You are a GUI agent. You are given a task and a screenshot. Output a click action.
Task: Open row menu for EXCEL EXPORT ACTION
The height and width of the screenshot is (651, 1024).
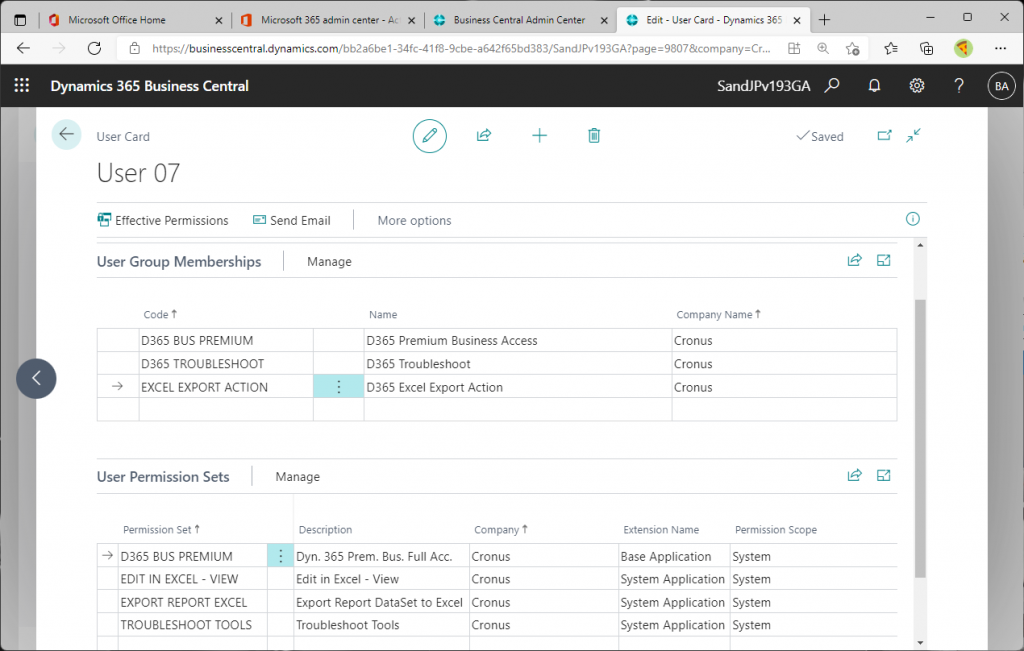[338, 387]
